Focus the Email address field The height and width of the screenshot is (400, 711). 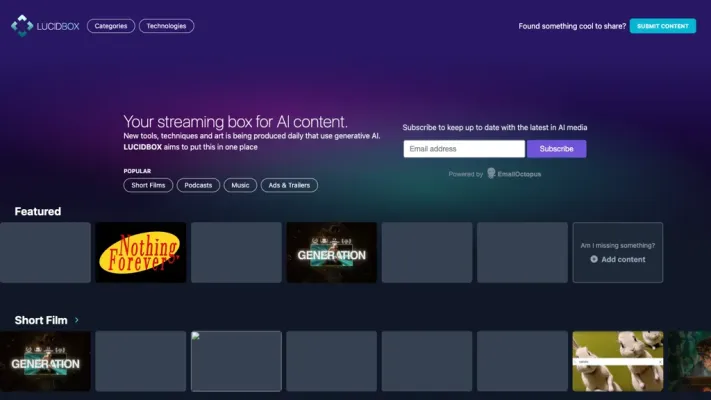point(464,149)
